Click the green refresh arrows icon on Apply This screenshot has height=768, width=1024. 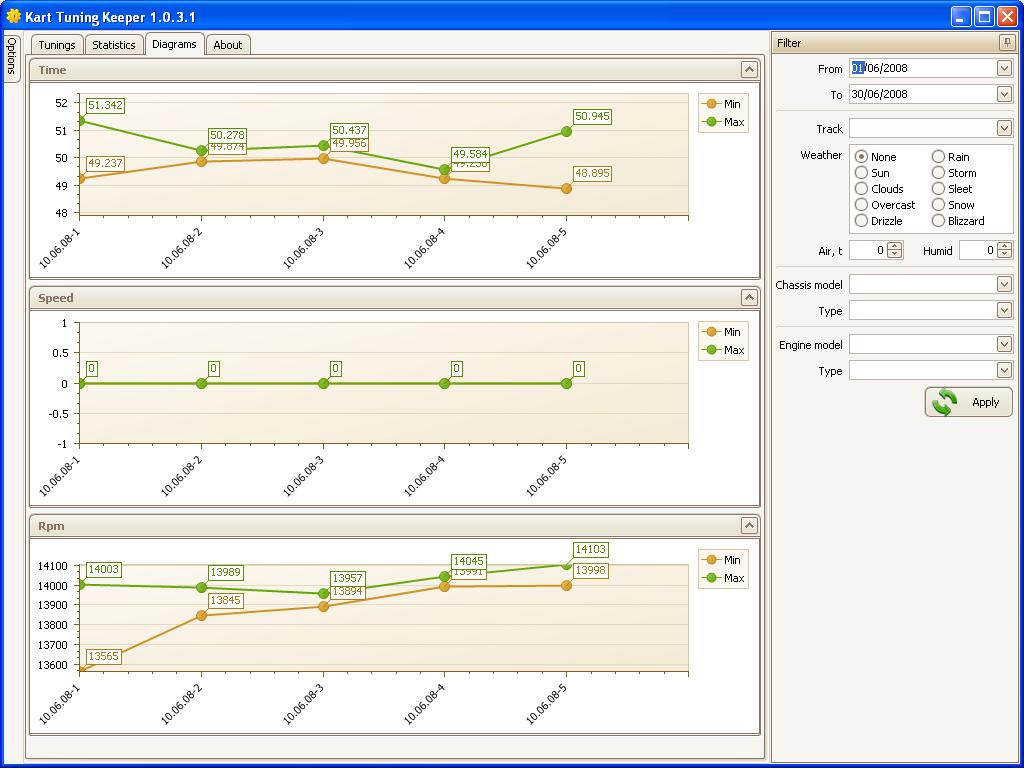[944, 402]
